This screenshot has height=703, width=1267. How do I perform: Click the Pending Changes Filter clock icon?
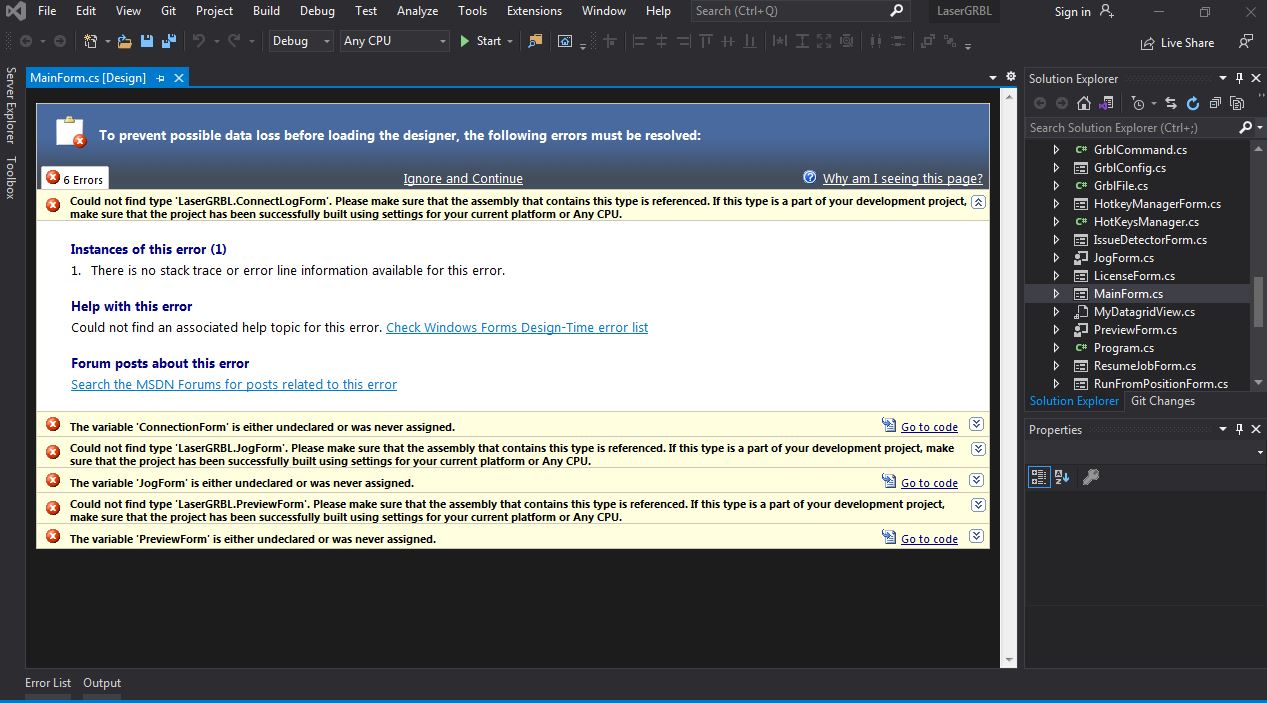coord(1137,103)
